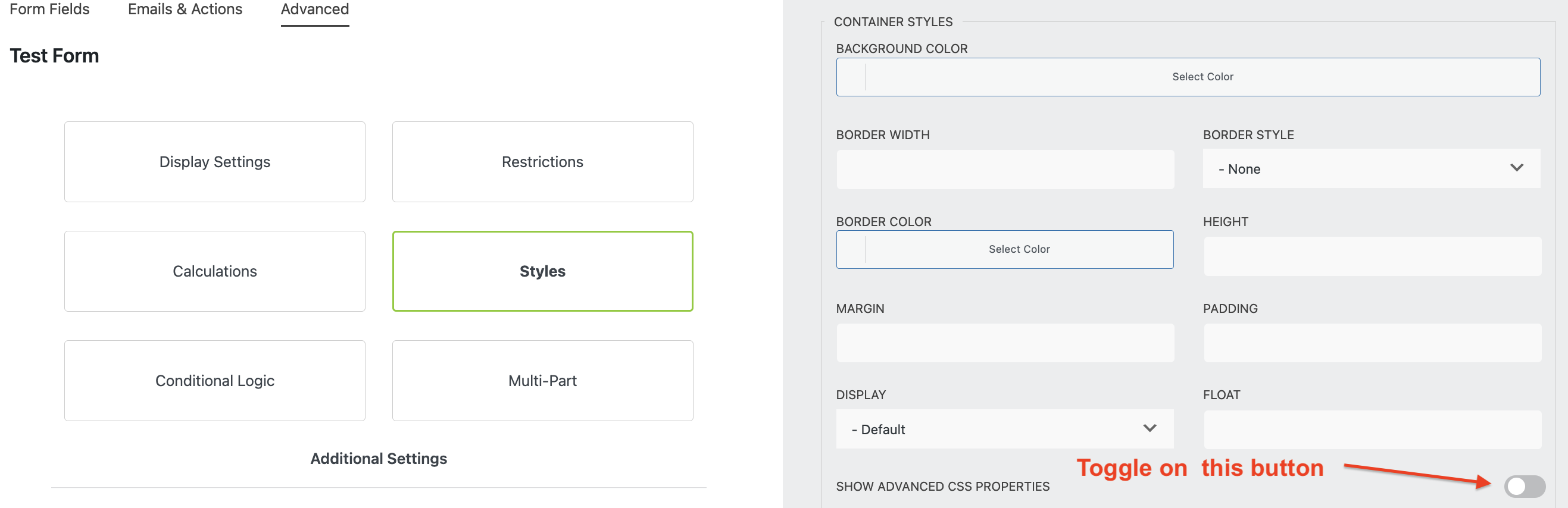Expand the Border Style dropdown

click(x=1372, y=168)
